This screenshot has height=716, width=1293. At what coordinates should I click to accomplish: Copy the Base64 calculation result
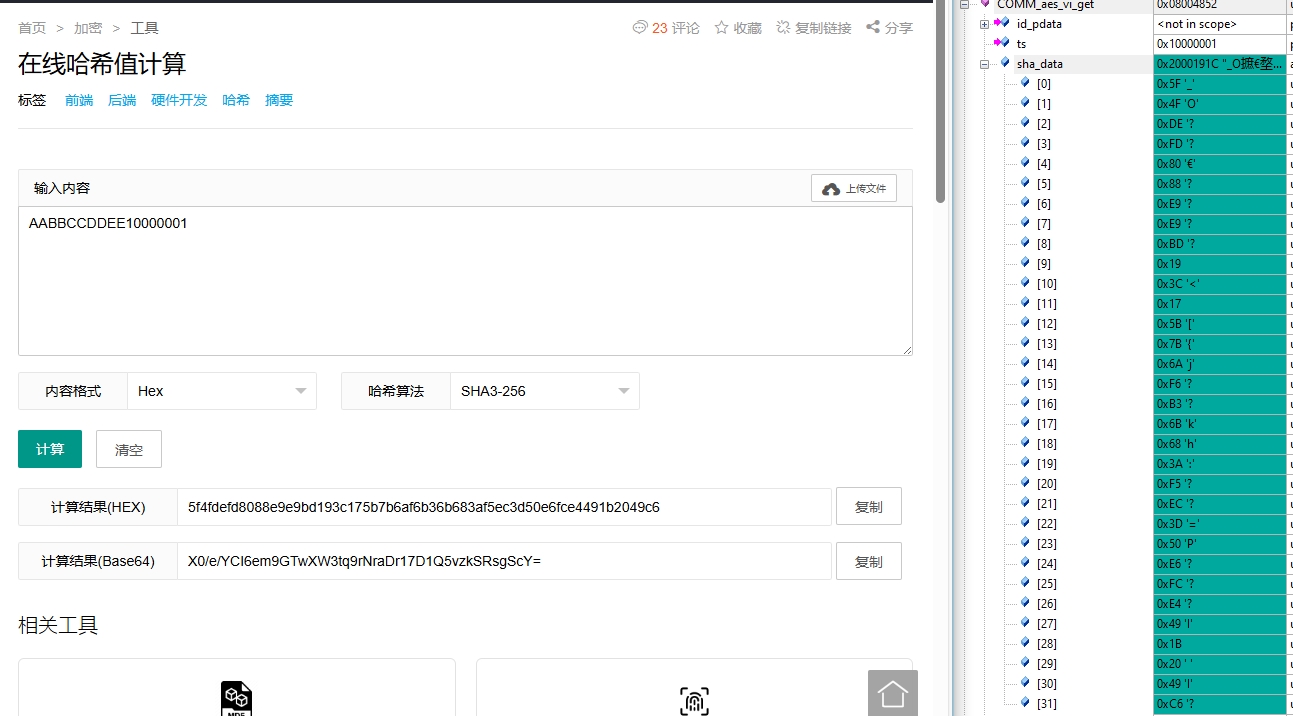[x=868, y=562]
